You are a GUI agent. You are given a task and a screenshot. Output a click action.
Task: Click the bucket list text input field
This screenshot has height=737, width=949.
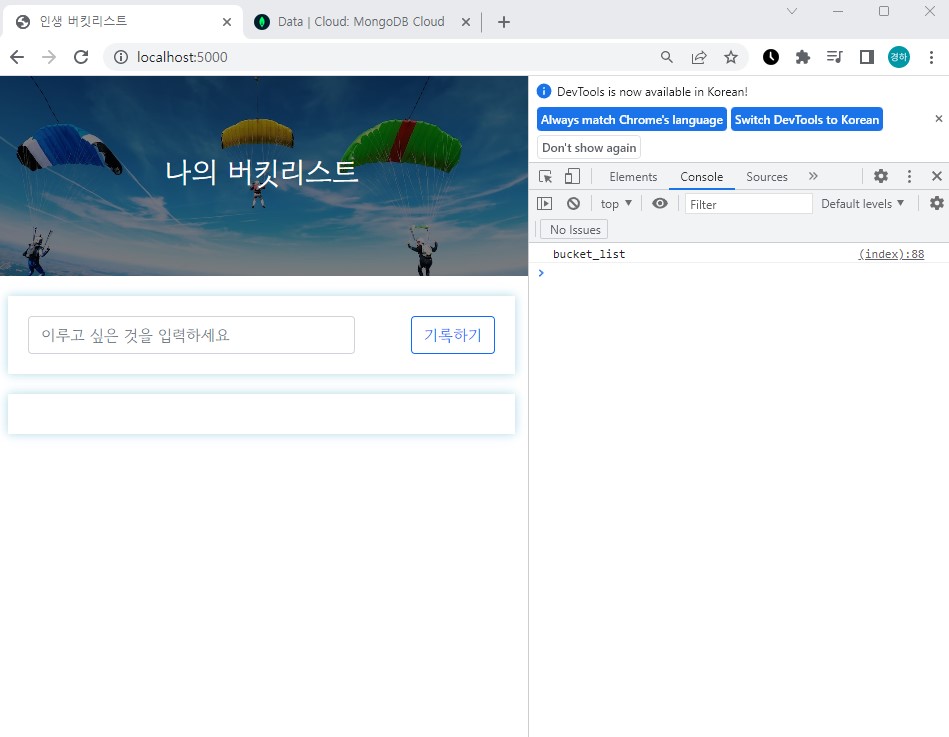click(x=191, y=335)
